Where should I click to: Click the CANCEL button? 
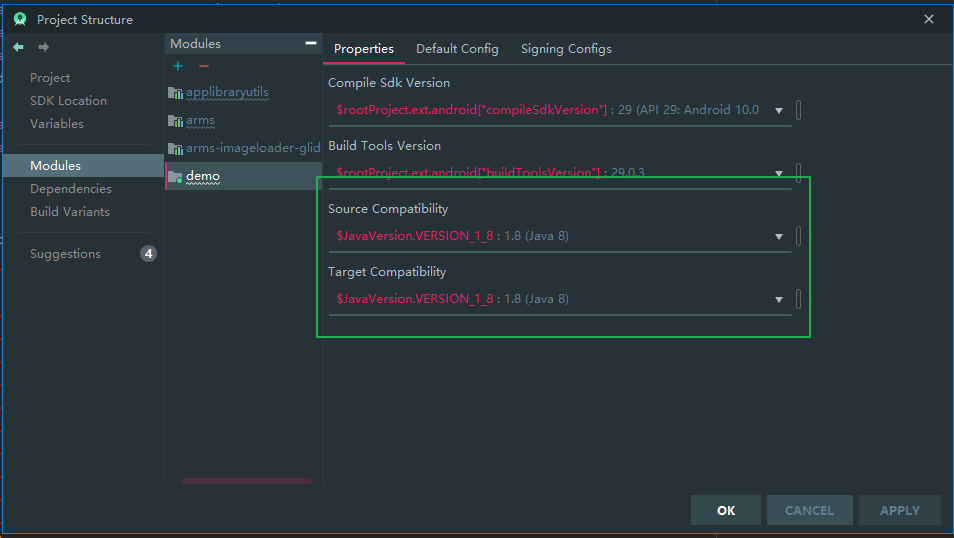point(809,510)
